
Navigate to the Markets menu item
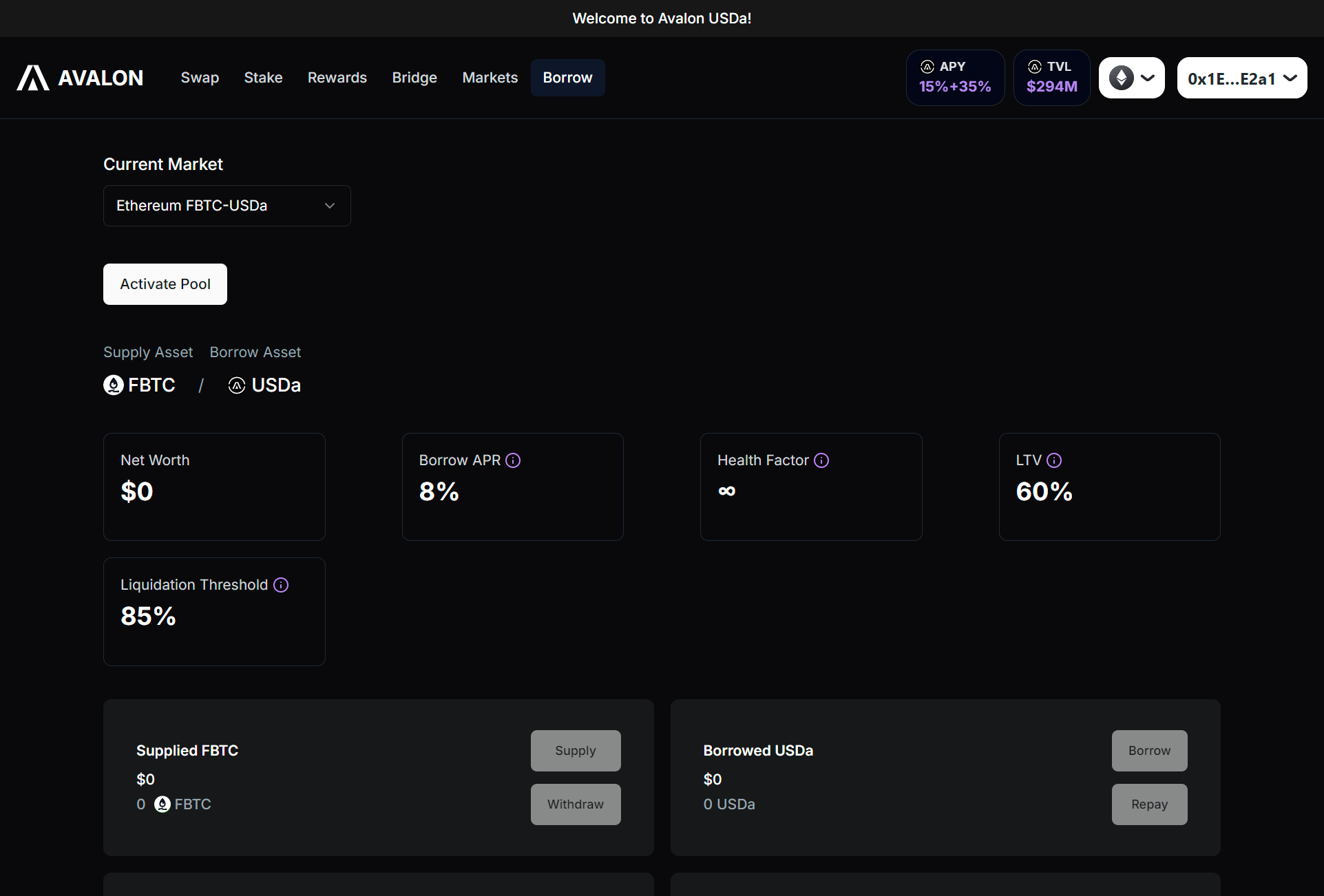click(x=490, y=78)
